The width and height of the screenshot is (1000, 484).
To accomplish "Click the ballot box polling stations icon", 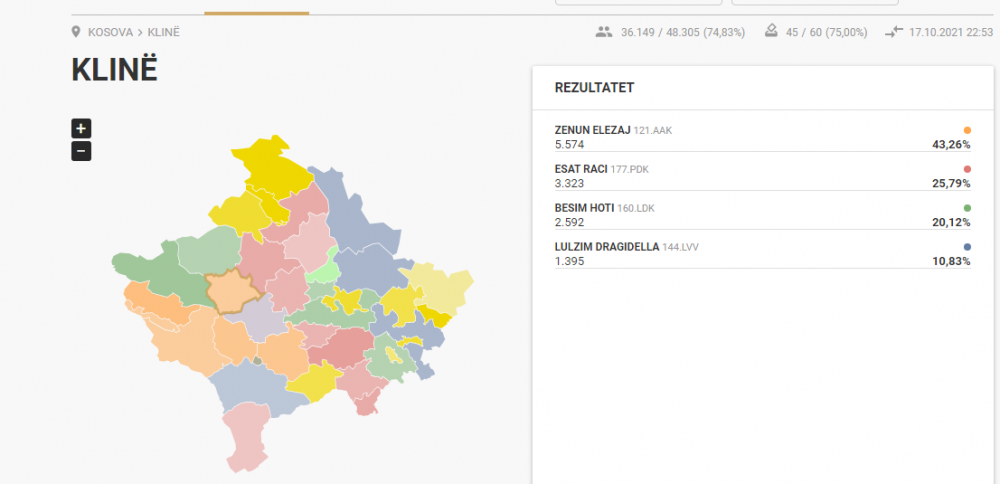I will click(771, 32).
